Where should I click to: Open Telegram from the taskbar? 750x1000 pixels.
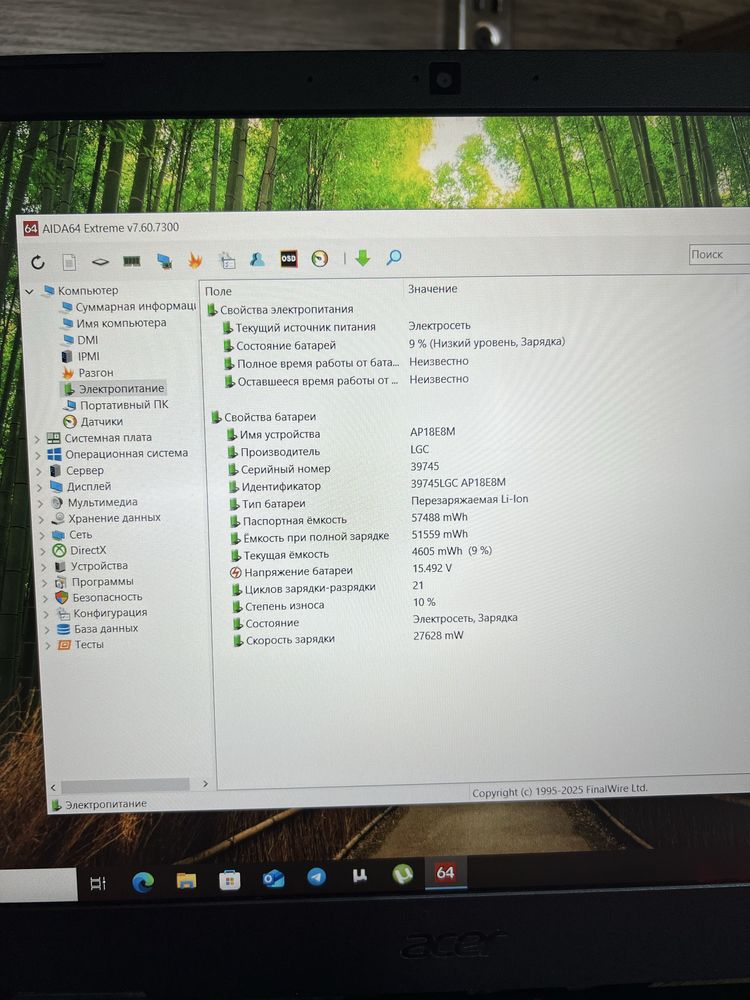316,878
